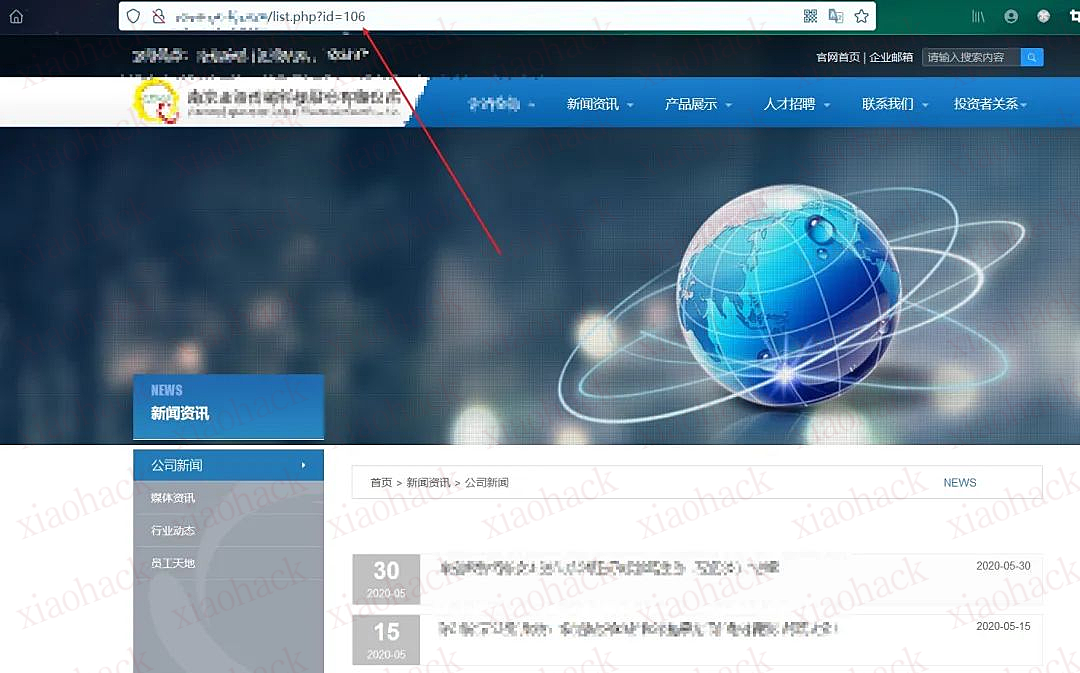Click the 企业邮箱 link

[892, 57]
